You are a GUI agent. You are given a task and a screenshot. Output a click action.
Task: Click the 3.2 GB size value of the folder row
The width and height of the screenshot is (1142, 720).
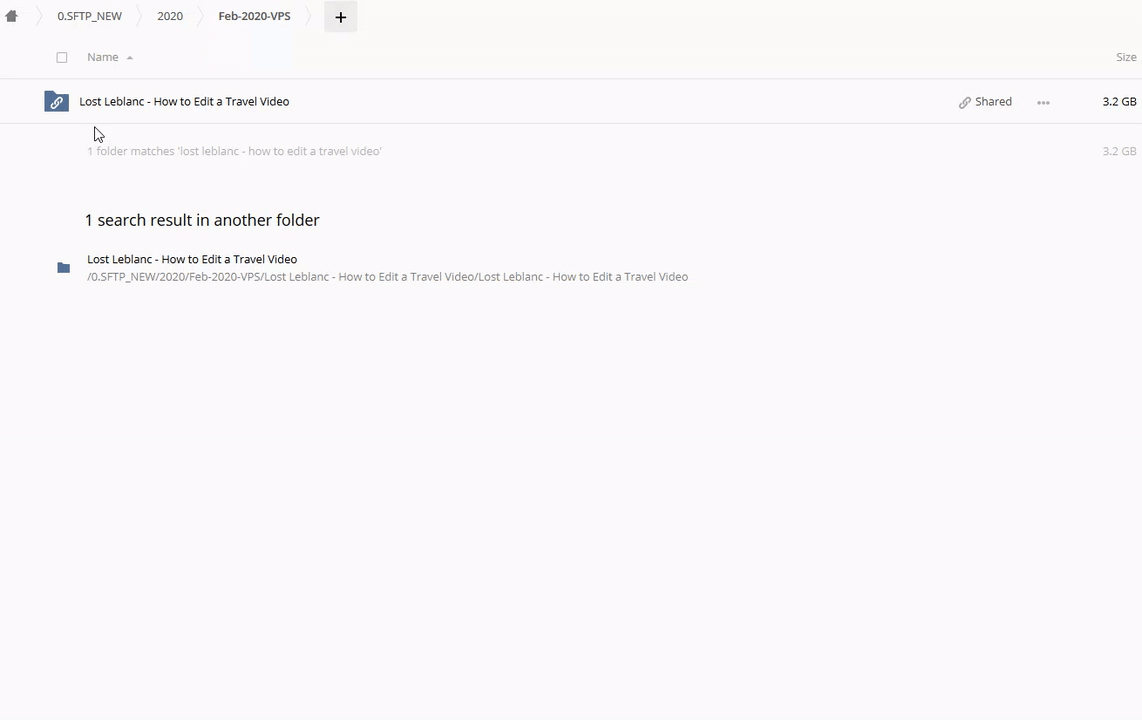point(1119,101)
